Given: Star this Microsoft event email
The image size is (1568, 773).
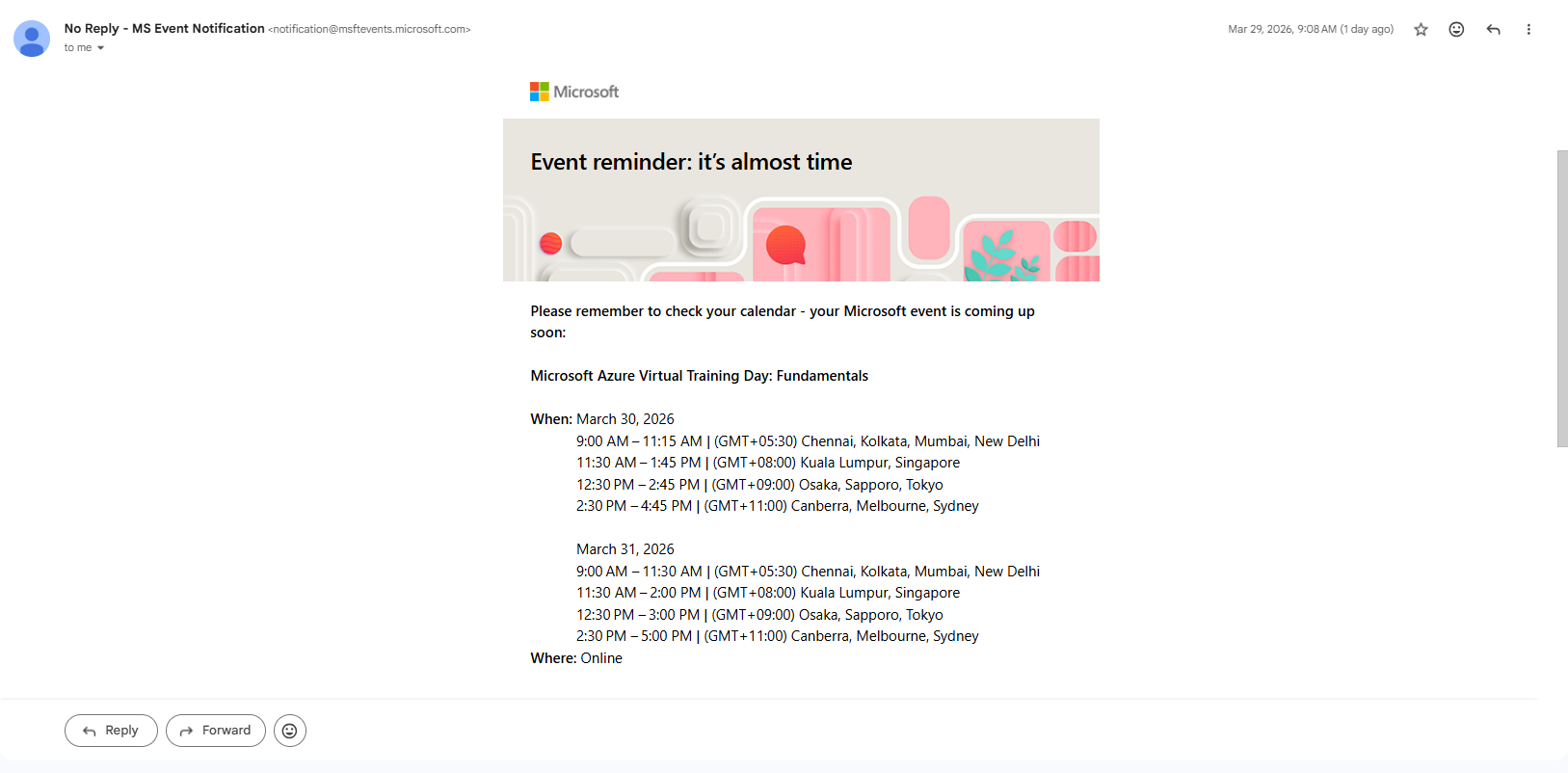Looking at the screenshot, I should click(x=1421, y=30).
